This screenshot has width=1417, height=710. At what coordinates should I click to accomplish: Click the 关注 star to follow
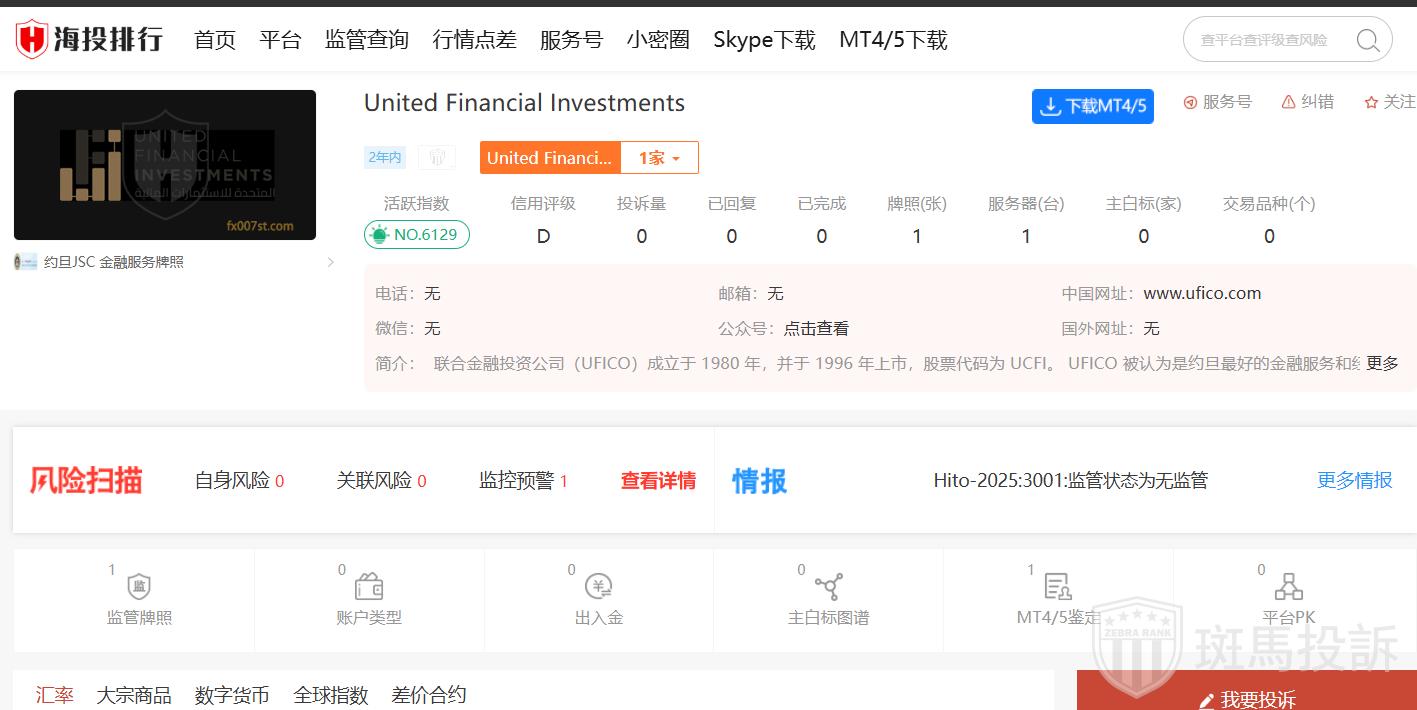[x=1371, y=102]
